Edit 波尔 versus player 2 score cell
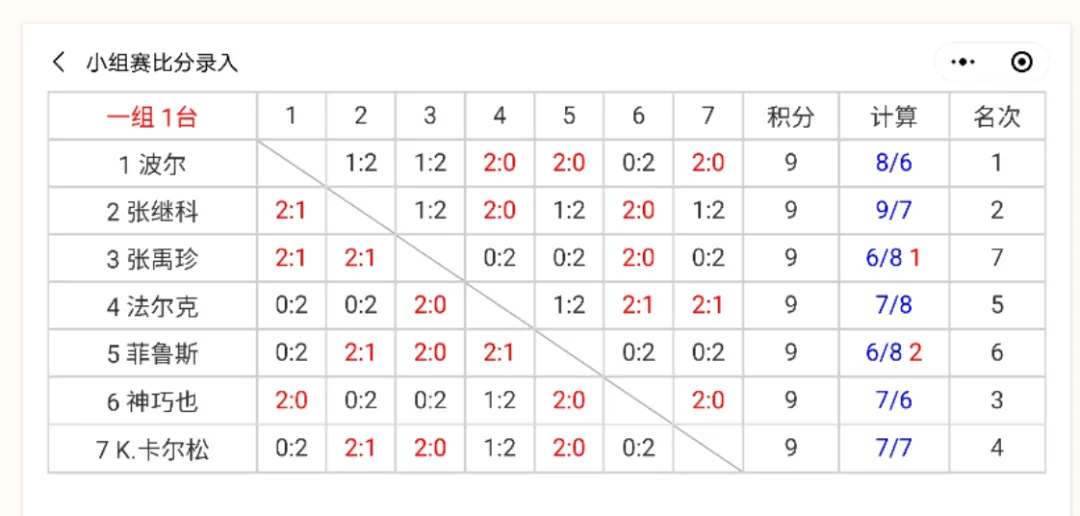 (360, 163)
